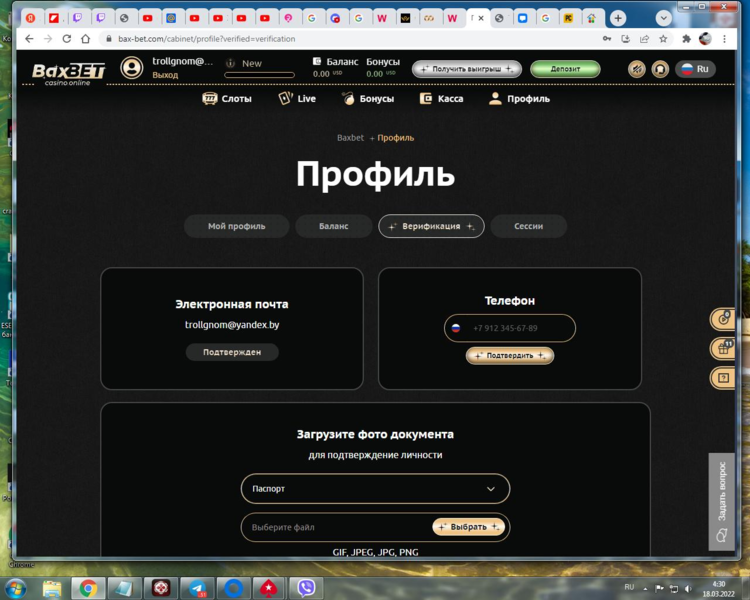Viewport: 750px width, 600px height.
Task: Open the saved passwords key icon
Action: click(607, 39)
